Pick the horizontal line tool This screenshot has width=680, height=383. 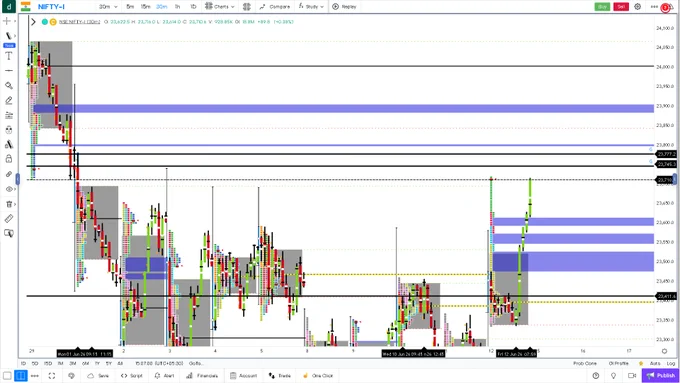click(8, 70)
